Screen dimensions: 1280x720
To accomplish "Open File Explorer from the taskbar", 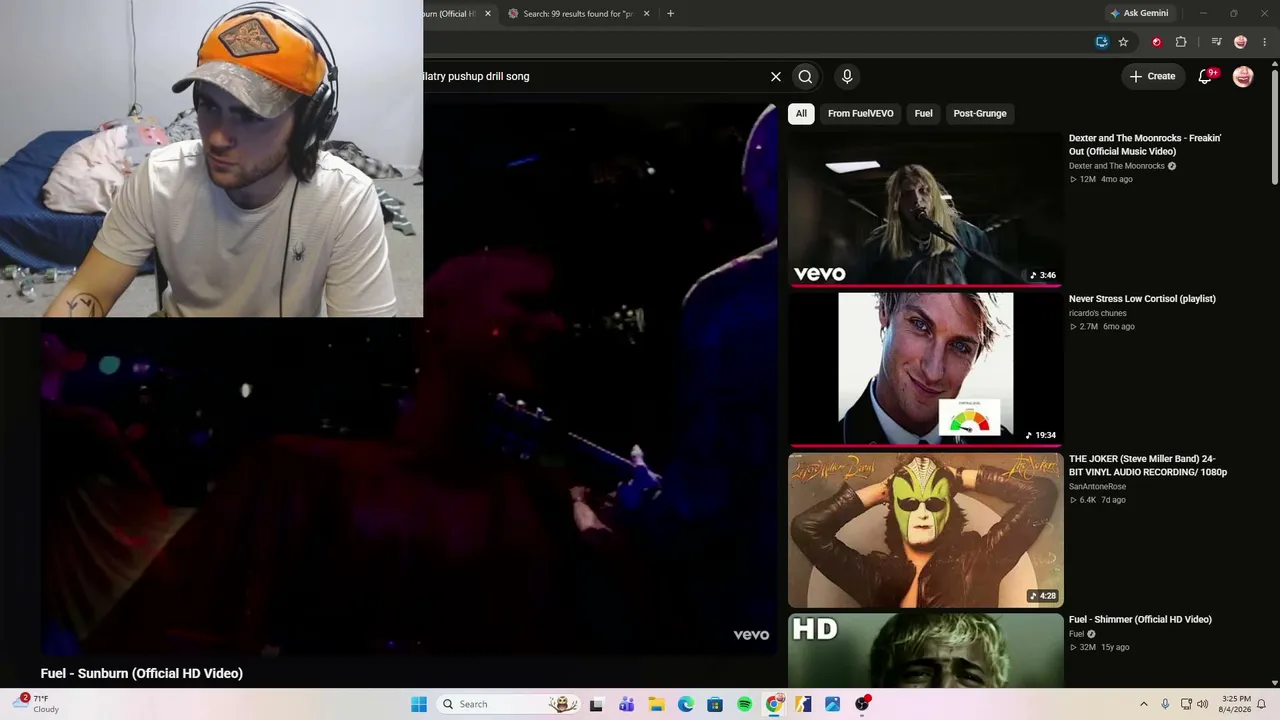I will click(x=656, y=704).
